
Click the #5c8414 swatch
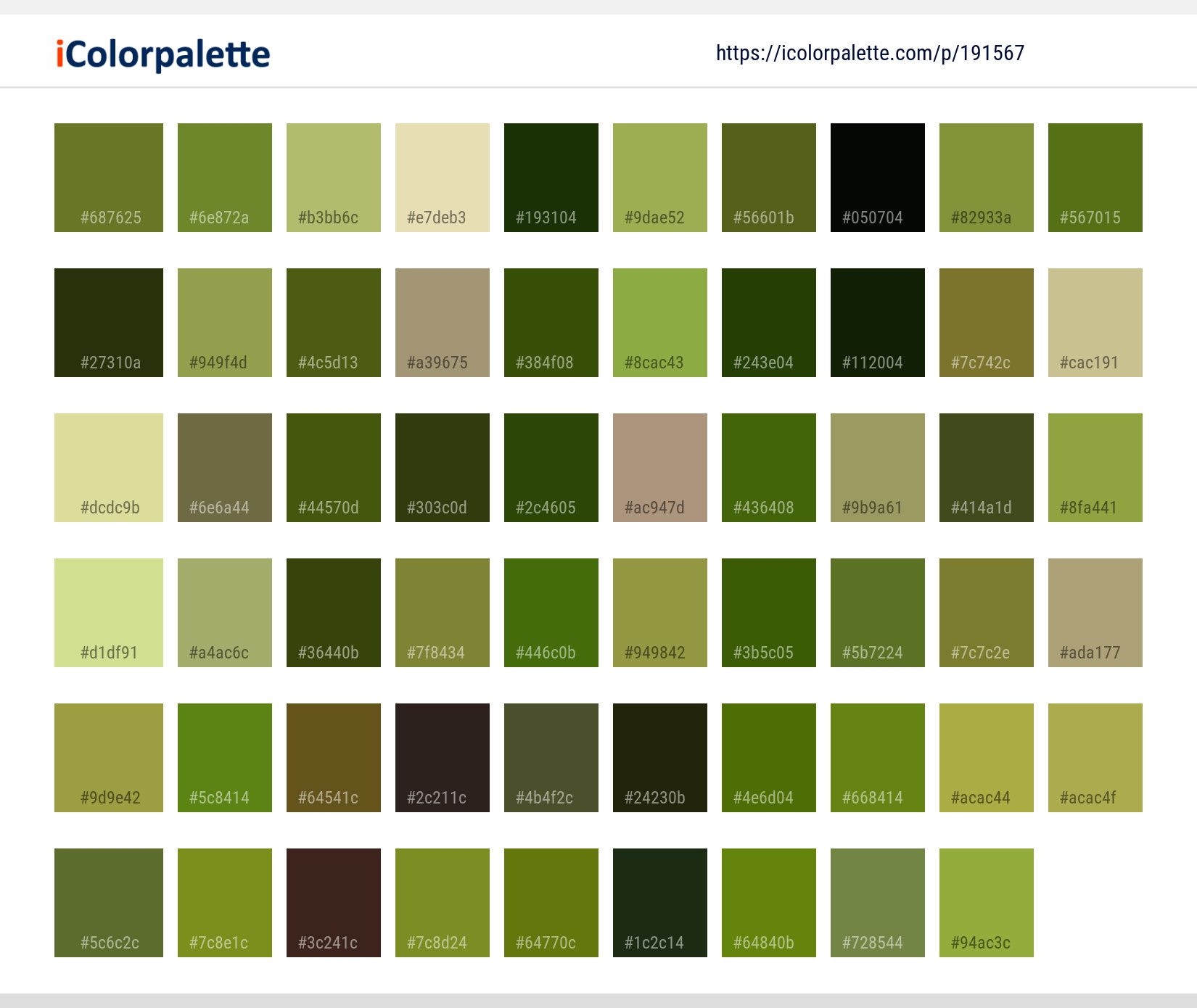tap(225, 758)
